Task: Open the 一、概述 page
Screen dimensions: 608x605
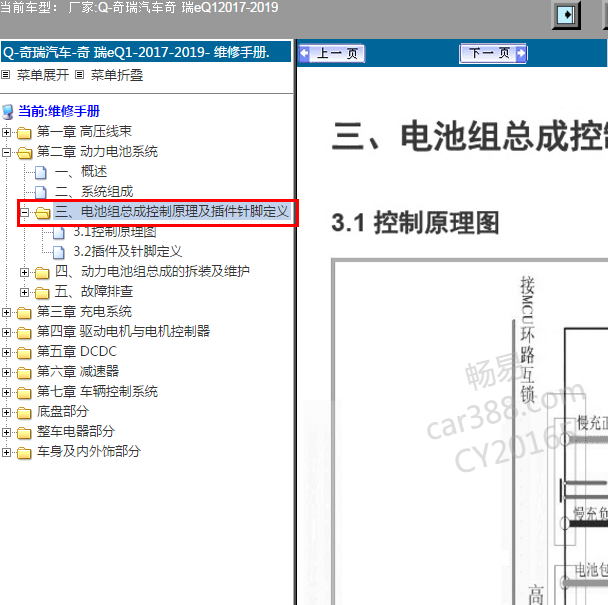Action: click(x=81, y=171)
